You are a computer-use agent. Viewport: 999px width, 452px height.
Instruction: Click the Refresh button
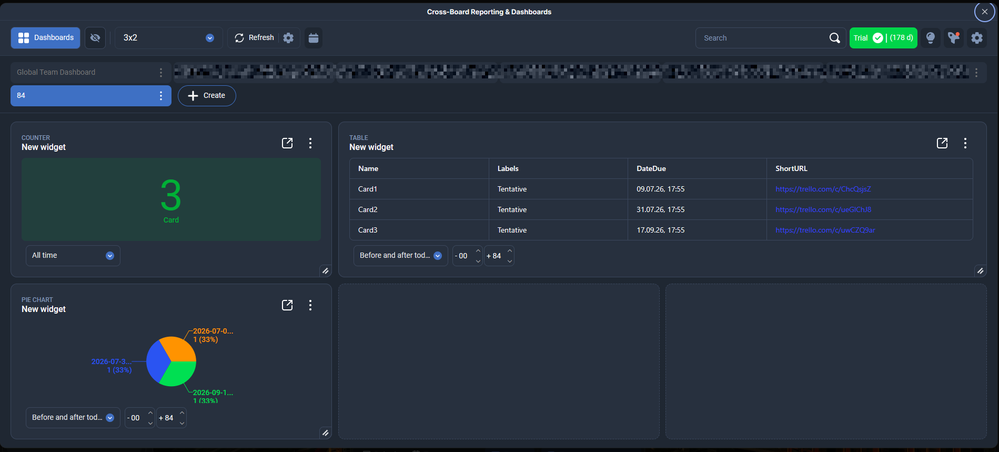point(254,38)
